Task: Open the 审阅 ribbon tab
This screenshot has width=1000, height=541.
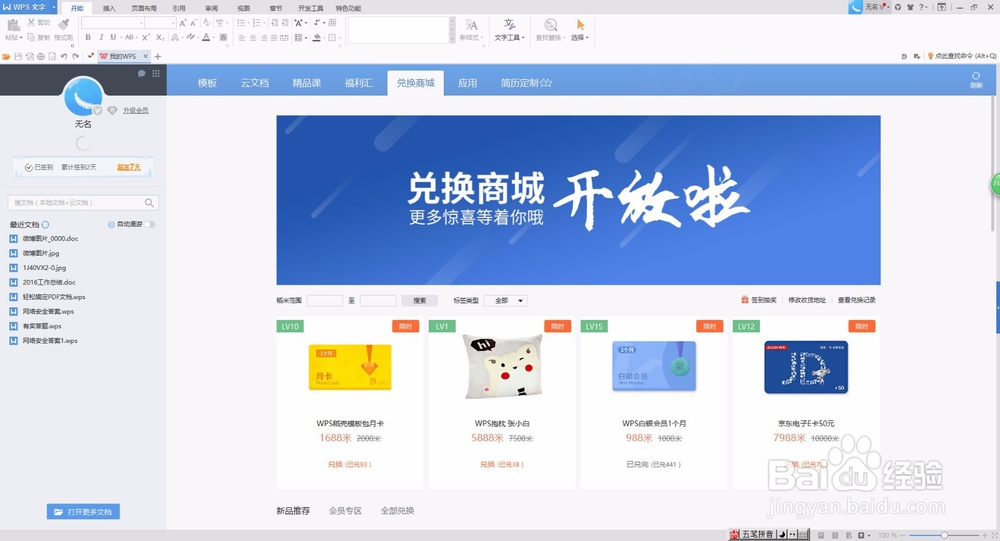Action: tap(212, 8)
